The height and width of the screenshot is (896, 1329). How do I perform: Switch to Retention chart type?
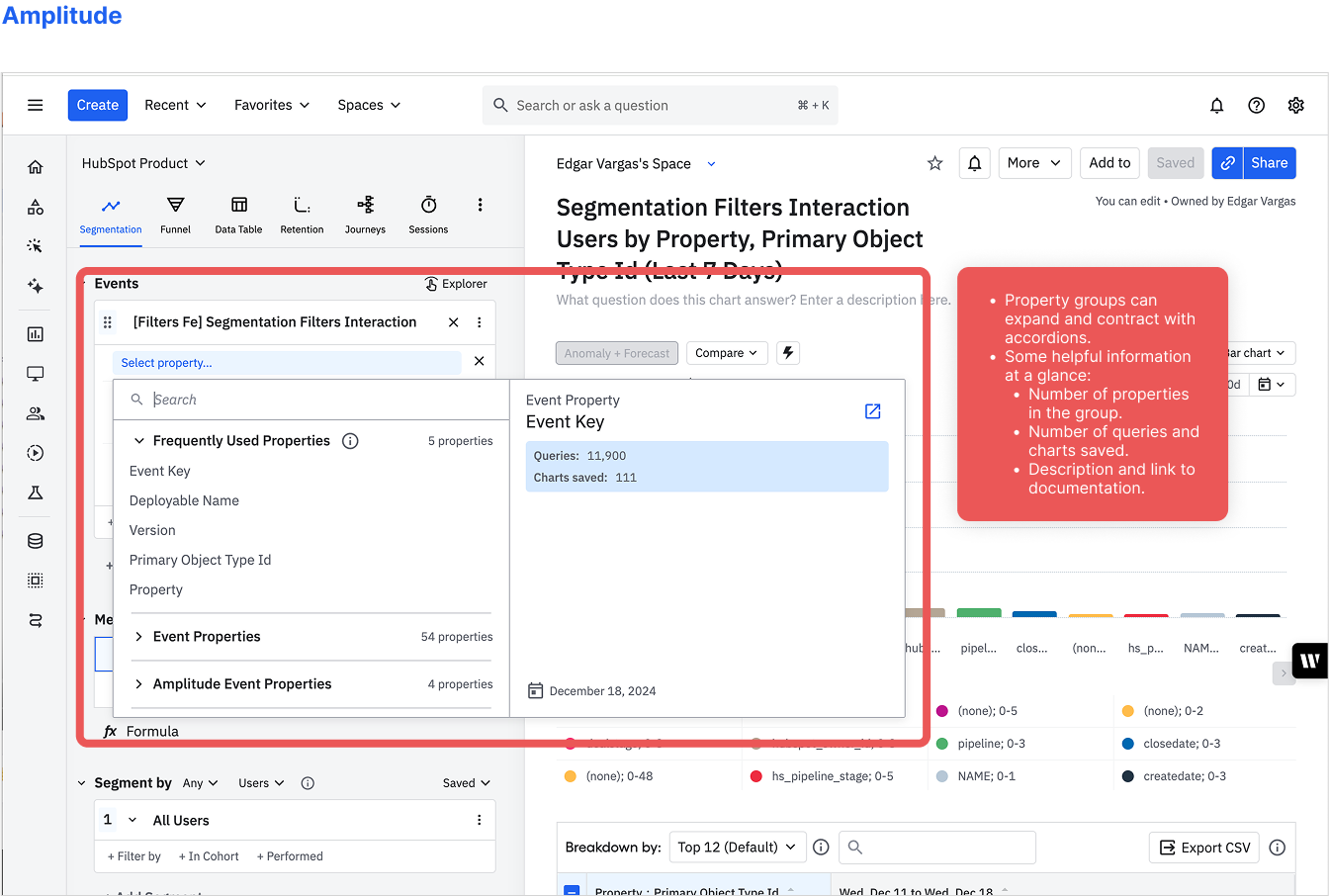(x=302, y=216)
